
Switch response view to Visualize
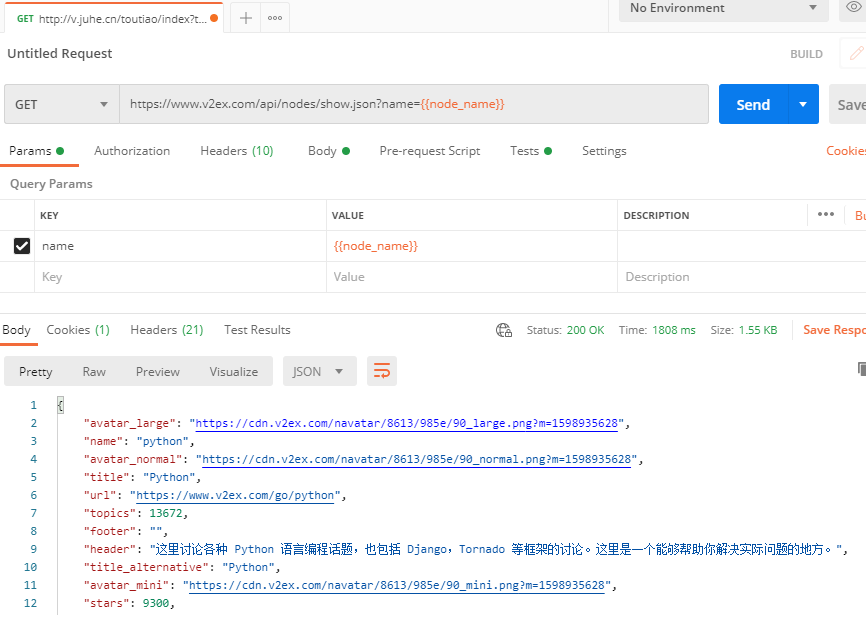pos(234,372)
